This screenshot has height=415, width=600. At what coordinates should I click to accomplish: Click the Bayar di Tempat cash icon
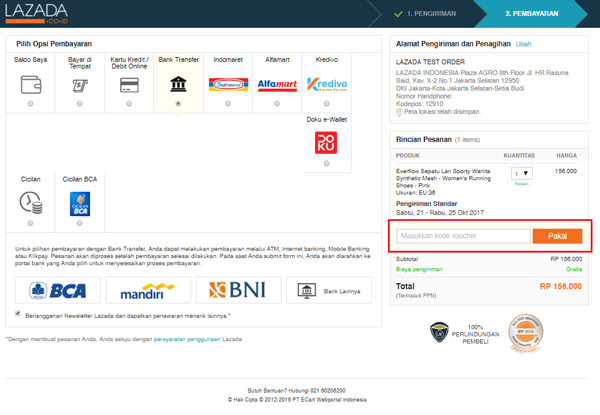[x=80, y=85]
